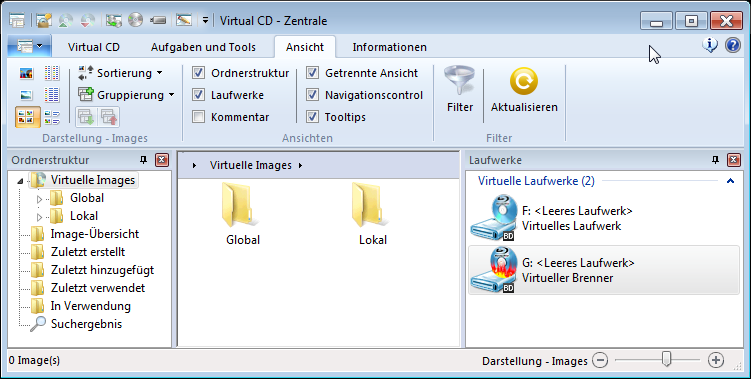
Task: Select drive F: Virtuelles Laufwerk
Action: 604,218
